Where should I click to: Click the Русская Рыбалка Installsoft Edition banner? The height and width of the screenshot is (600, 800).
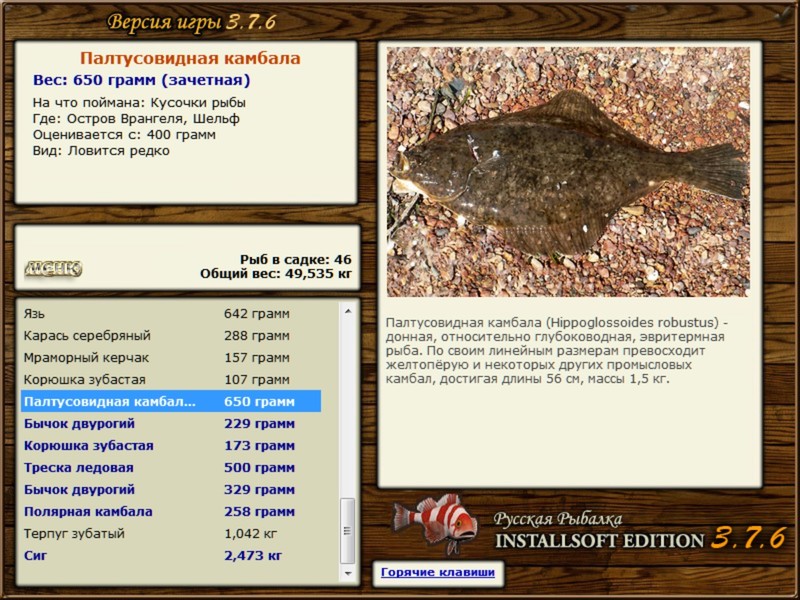tap(640, 531)
